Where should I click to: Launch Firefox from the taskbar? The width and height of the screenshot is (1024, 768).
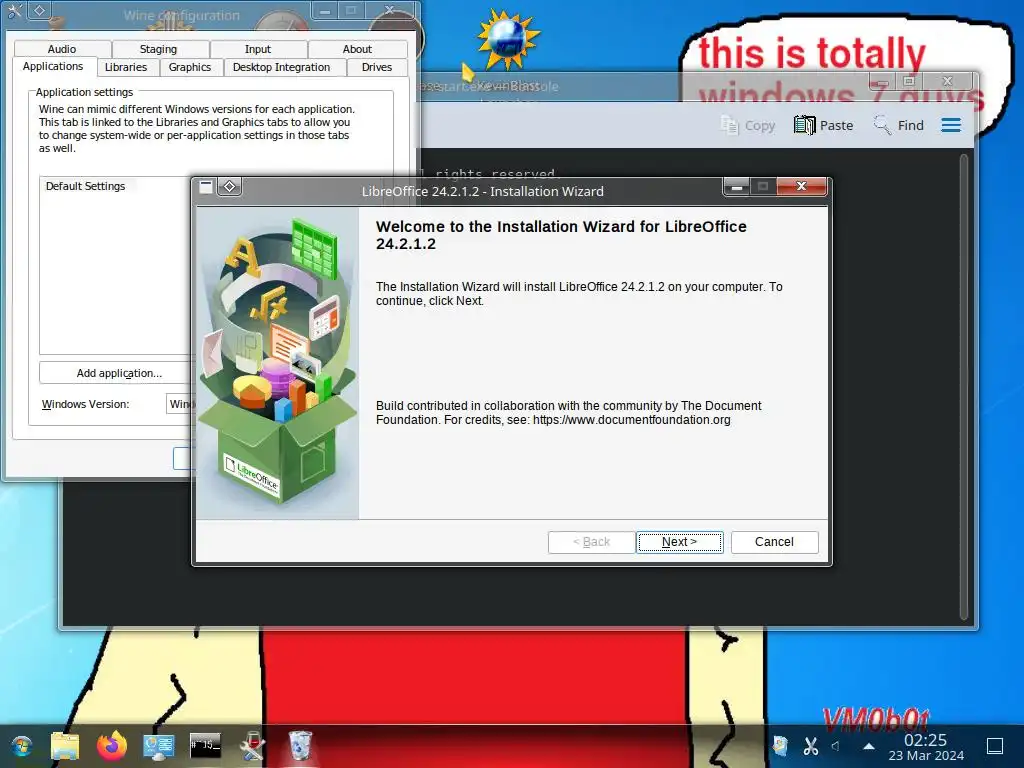[x=112, y=746]
